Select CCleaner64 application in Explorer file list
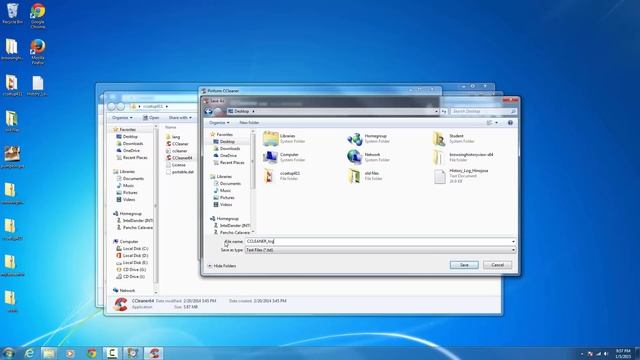The width and height of the screenshot is (640, 360). pyautogui.click(x=179, y=158)
